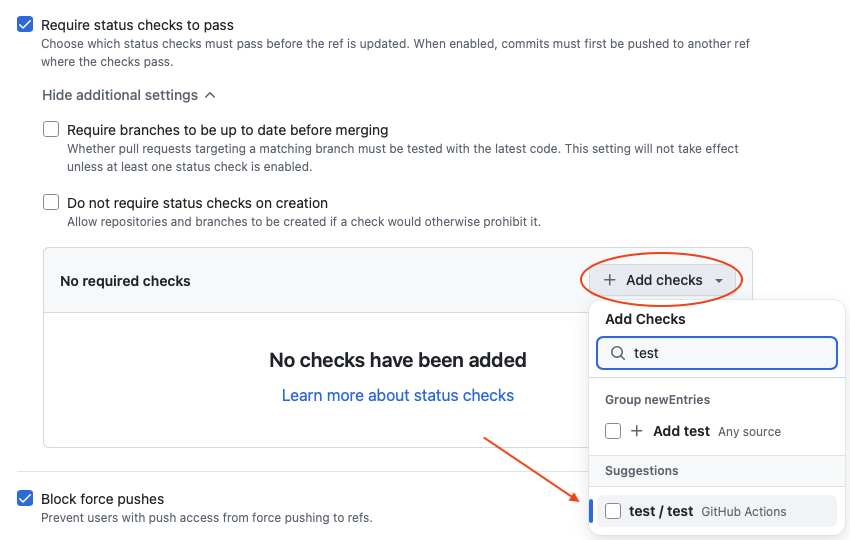
Task: Uncheck Require status checks to pass
Action: (25, 24)
